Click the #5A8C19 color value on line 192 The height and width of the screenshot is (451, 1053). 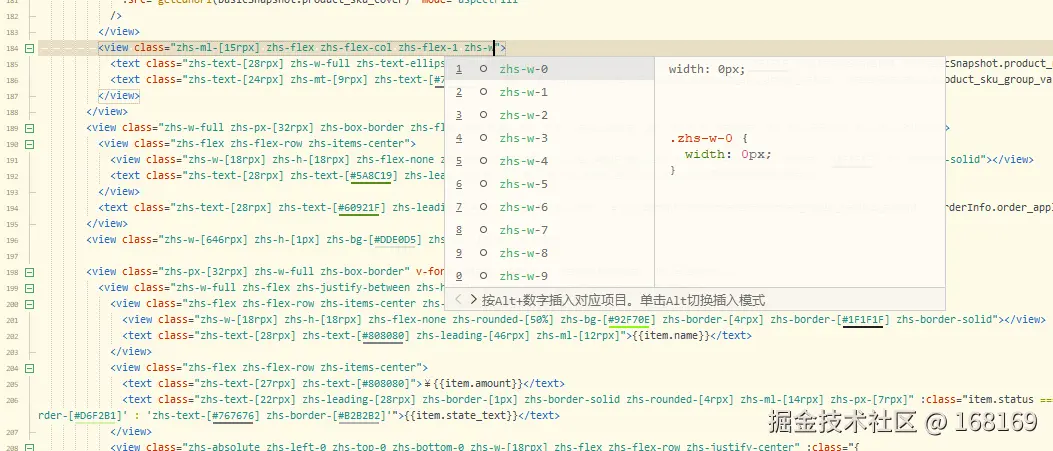(x=371, y=175)
